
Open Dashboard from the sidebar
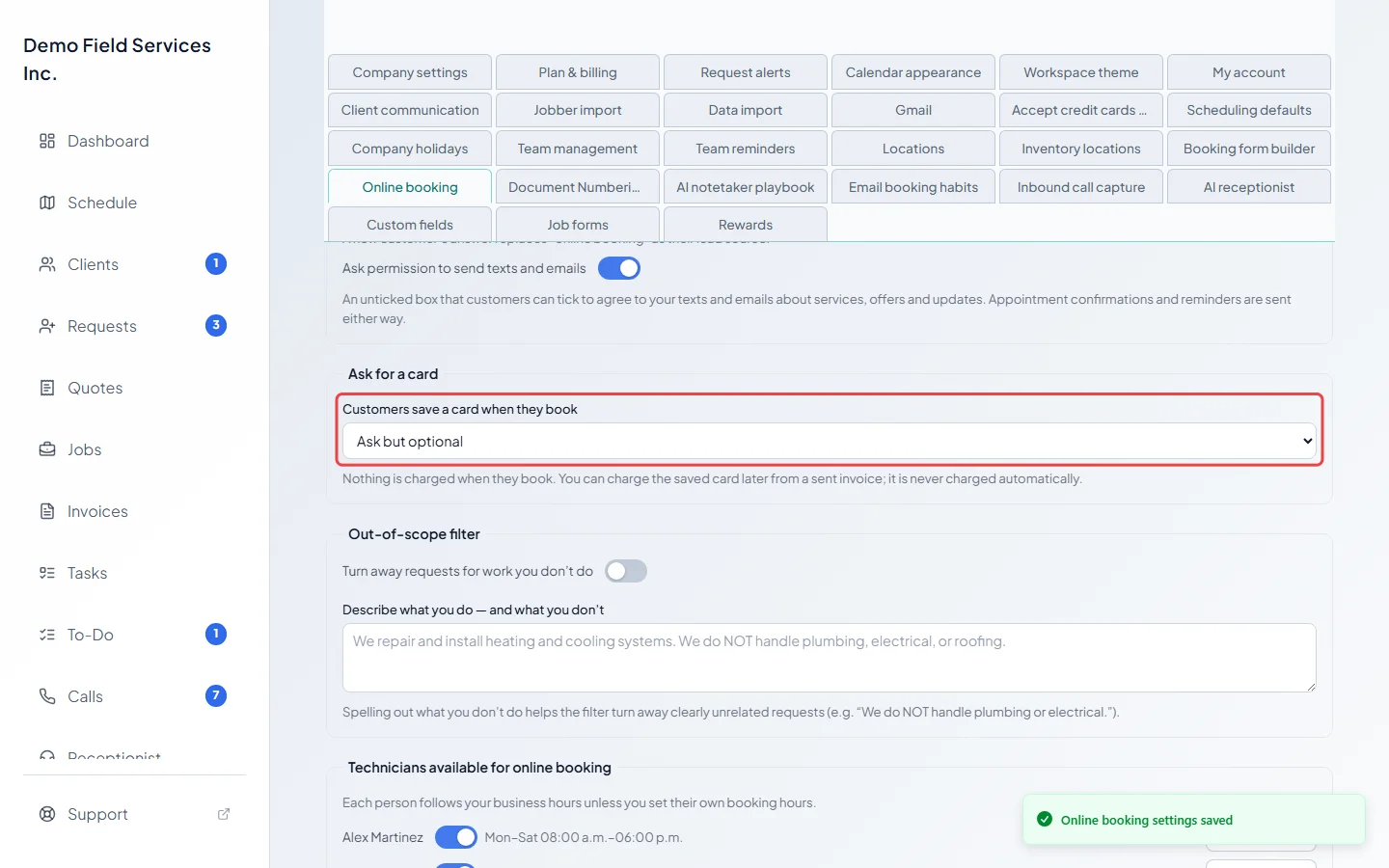coord(134,141)
